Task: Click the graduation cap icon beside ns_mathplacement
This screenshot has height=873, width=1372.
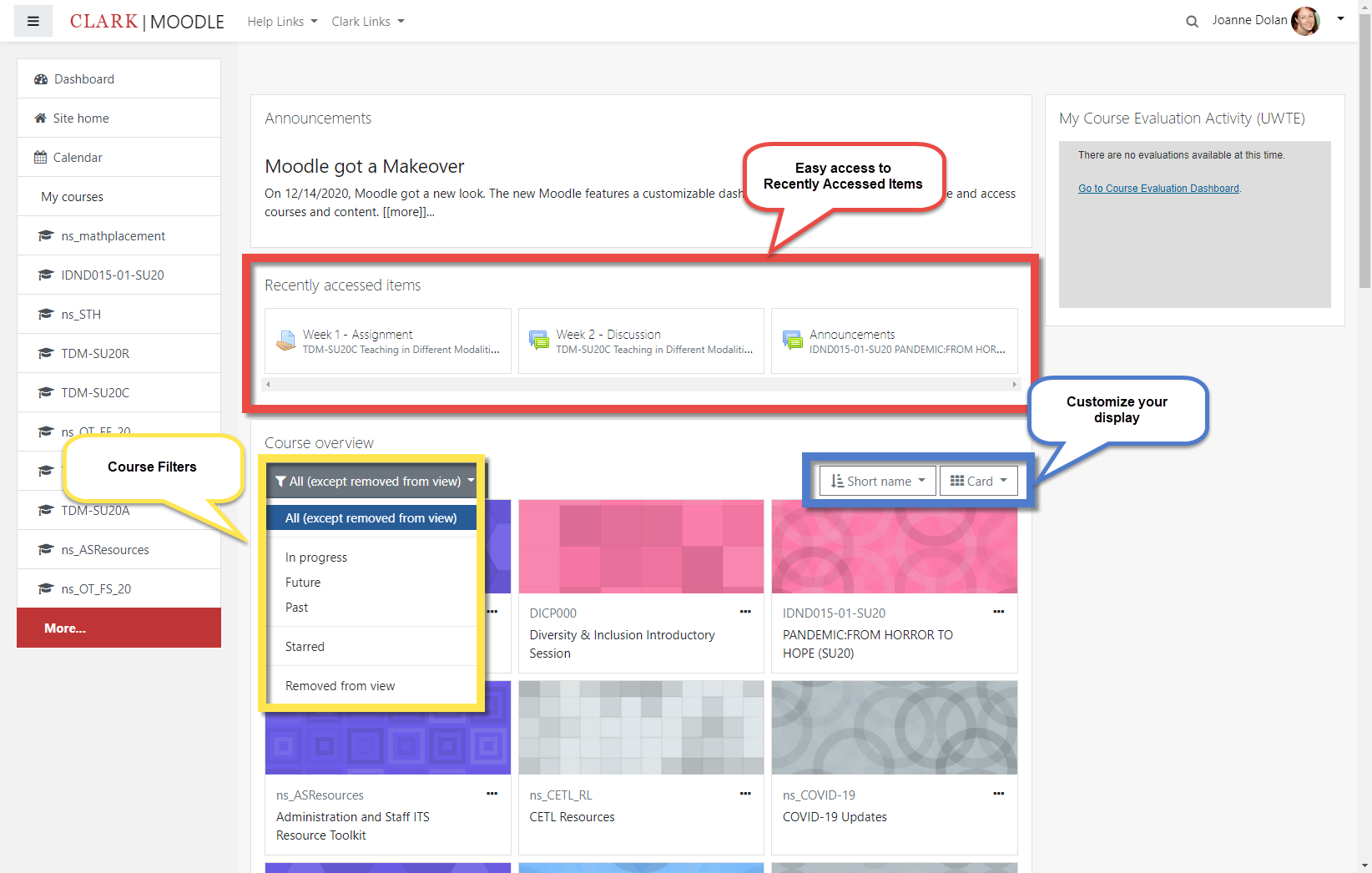Action: tap(46, 236)
